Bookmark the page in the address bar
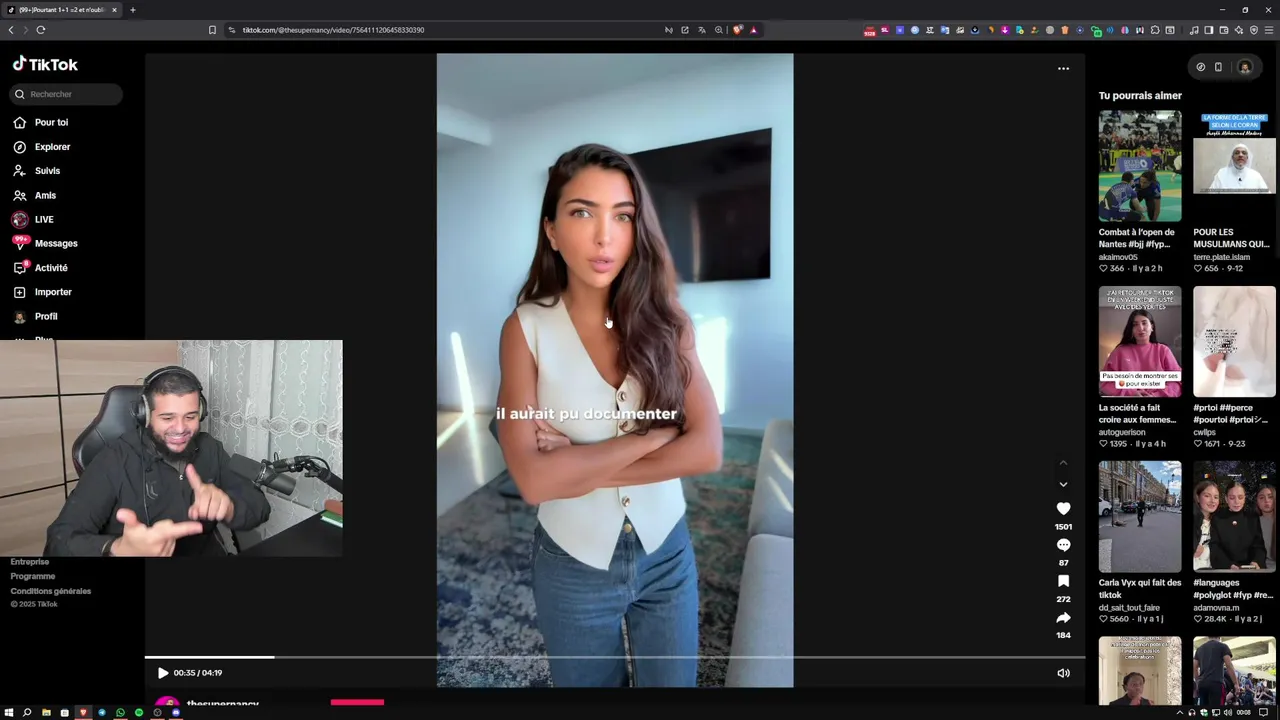The image size is (1280, 720). tap(212, 30)
